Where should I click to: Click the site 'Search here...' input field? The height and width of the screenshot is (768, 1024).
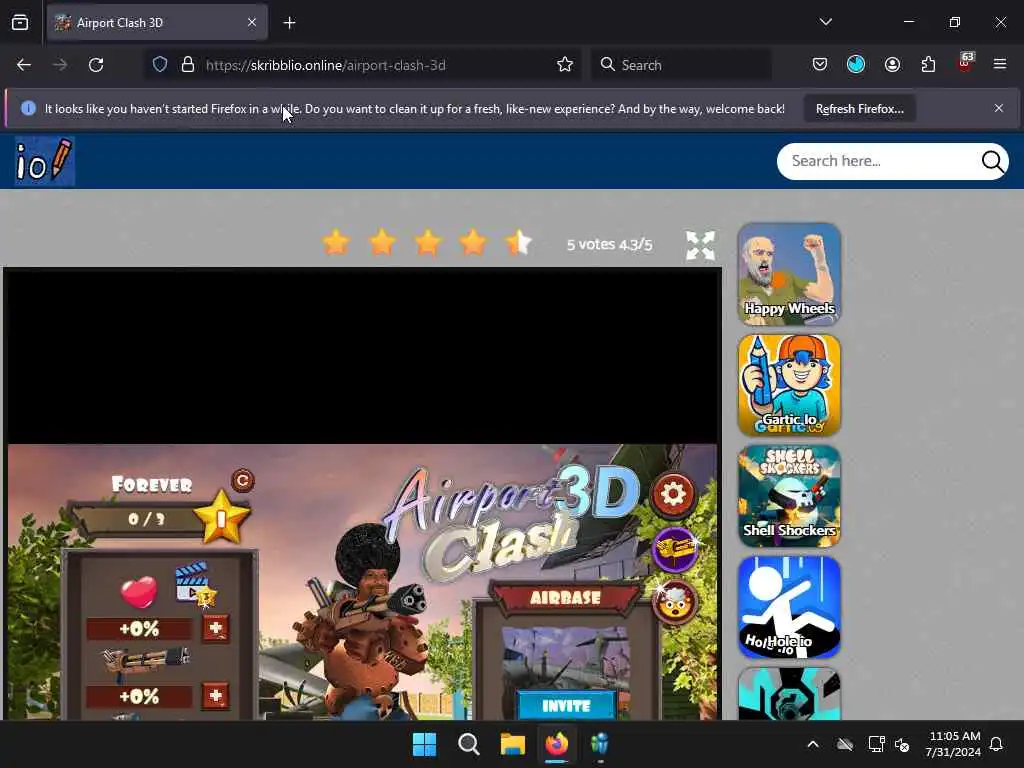coord(882,161)
